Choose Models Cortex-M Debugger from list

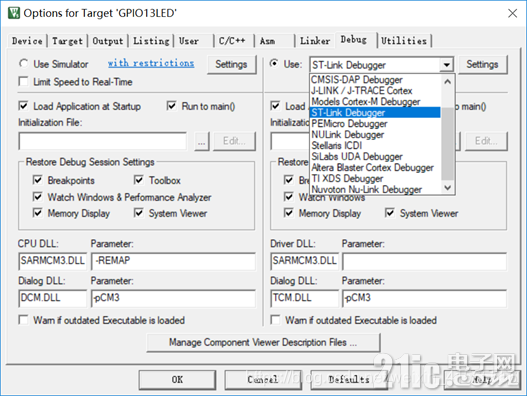375,102
